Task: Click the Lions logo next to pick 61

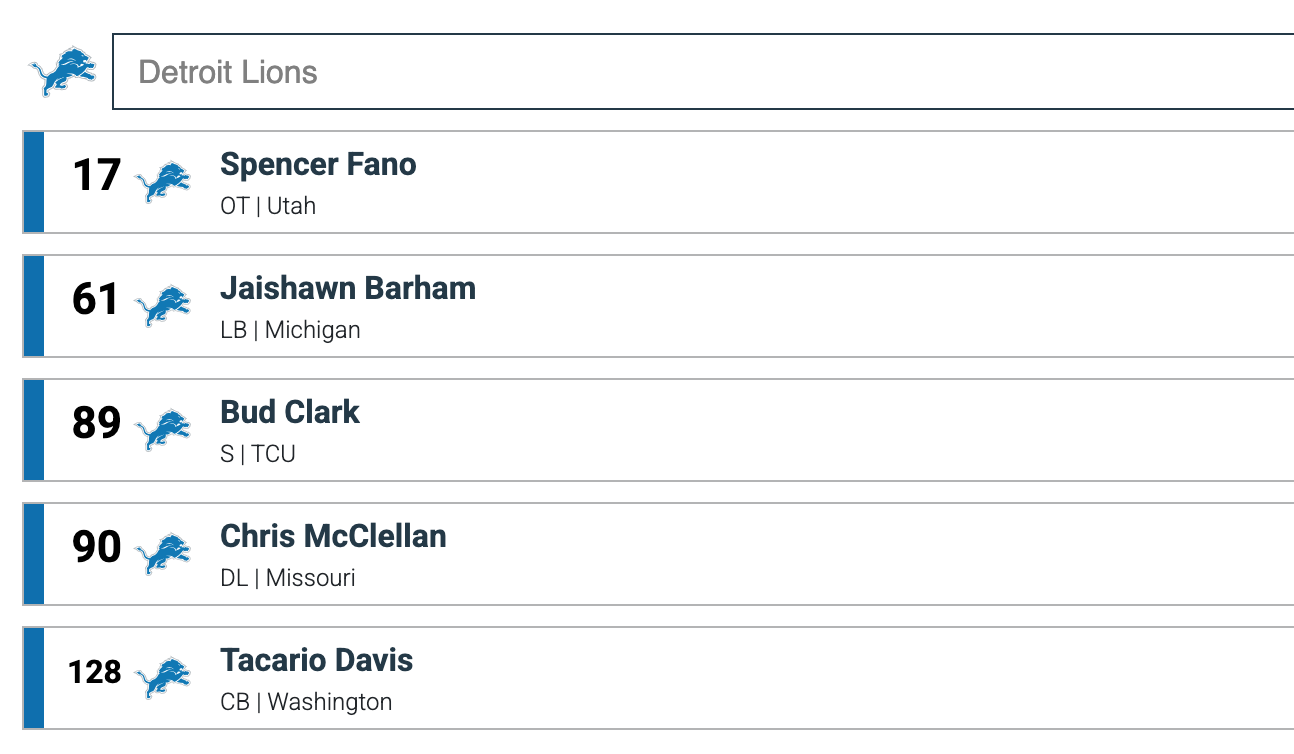Action: click(163, 306)
